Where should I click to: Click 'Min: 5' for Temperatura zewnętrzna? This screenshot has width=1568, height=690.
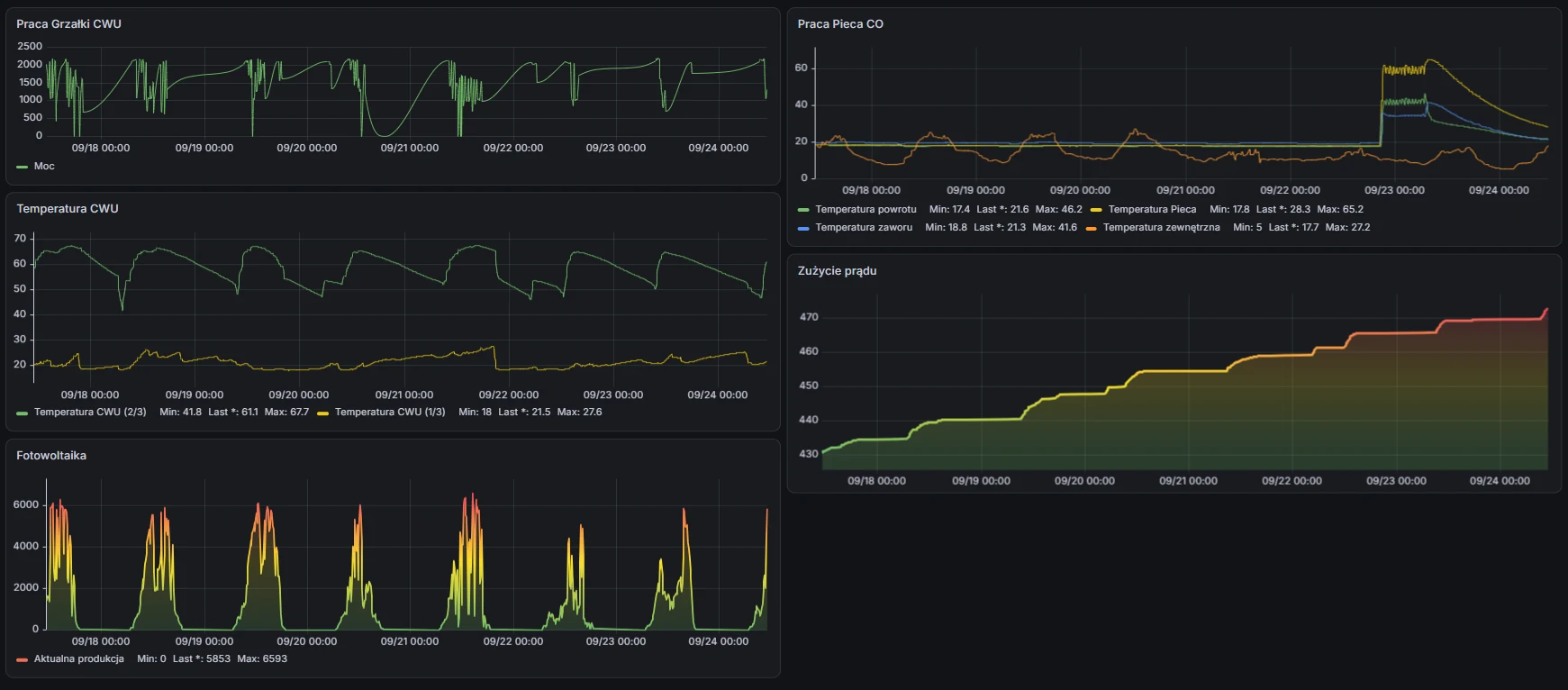(1247, 228)
